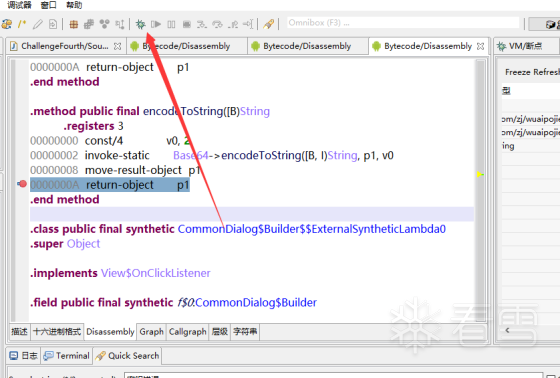Click the step over icon
The height and width of the screenshot is (378, 560).
[x=217, y=24]
